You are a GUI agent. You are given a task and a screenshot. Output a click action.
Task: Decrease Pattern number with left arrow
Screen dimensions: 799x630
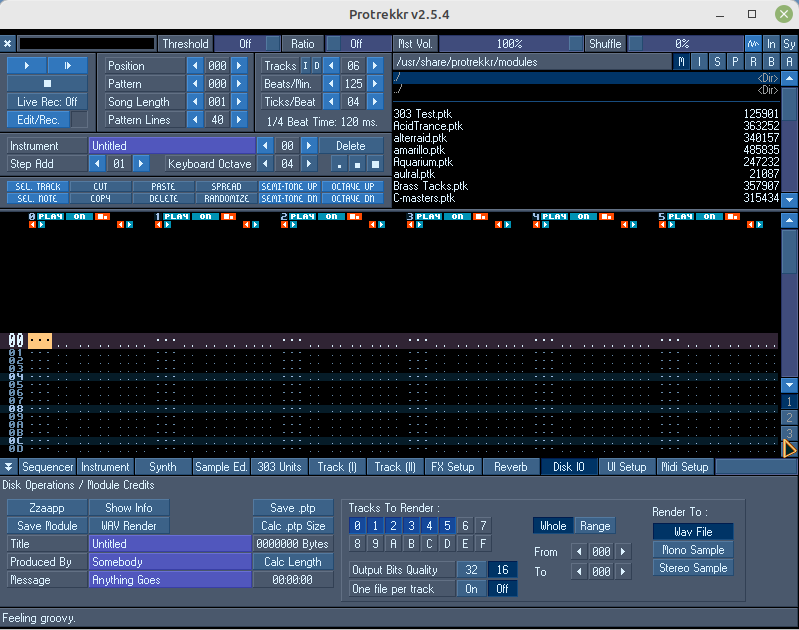click(x=195, y=84)
